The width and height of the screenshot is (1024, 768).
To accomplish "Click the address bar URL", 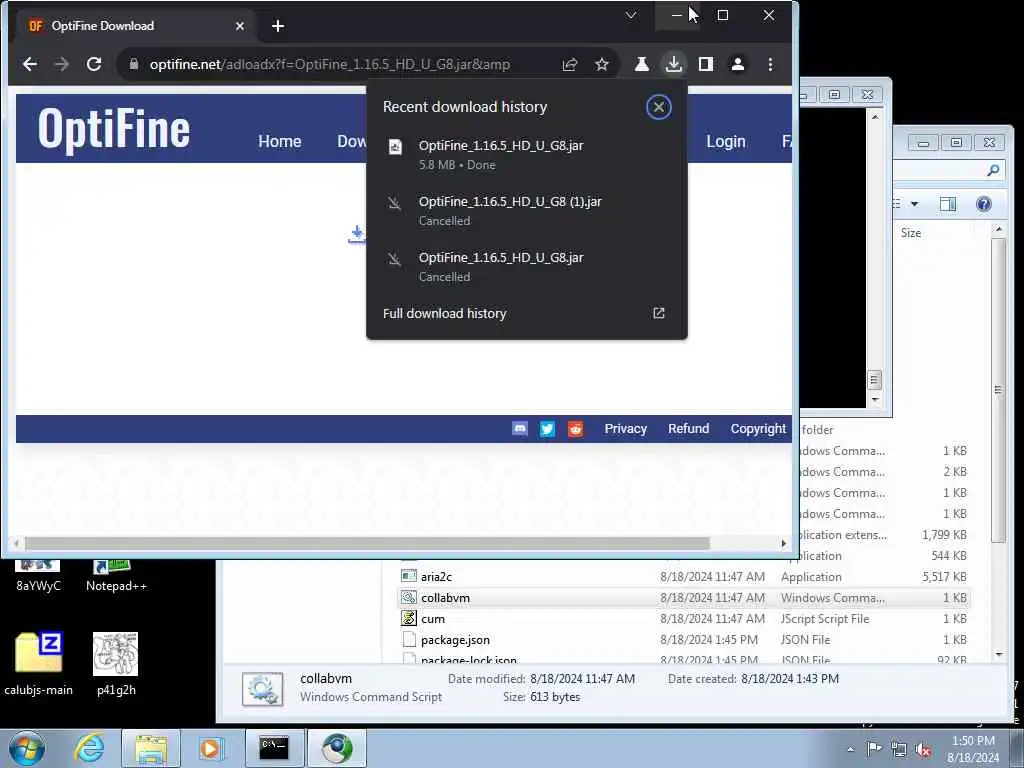I will click(x=330, y=64).
